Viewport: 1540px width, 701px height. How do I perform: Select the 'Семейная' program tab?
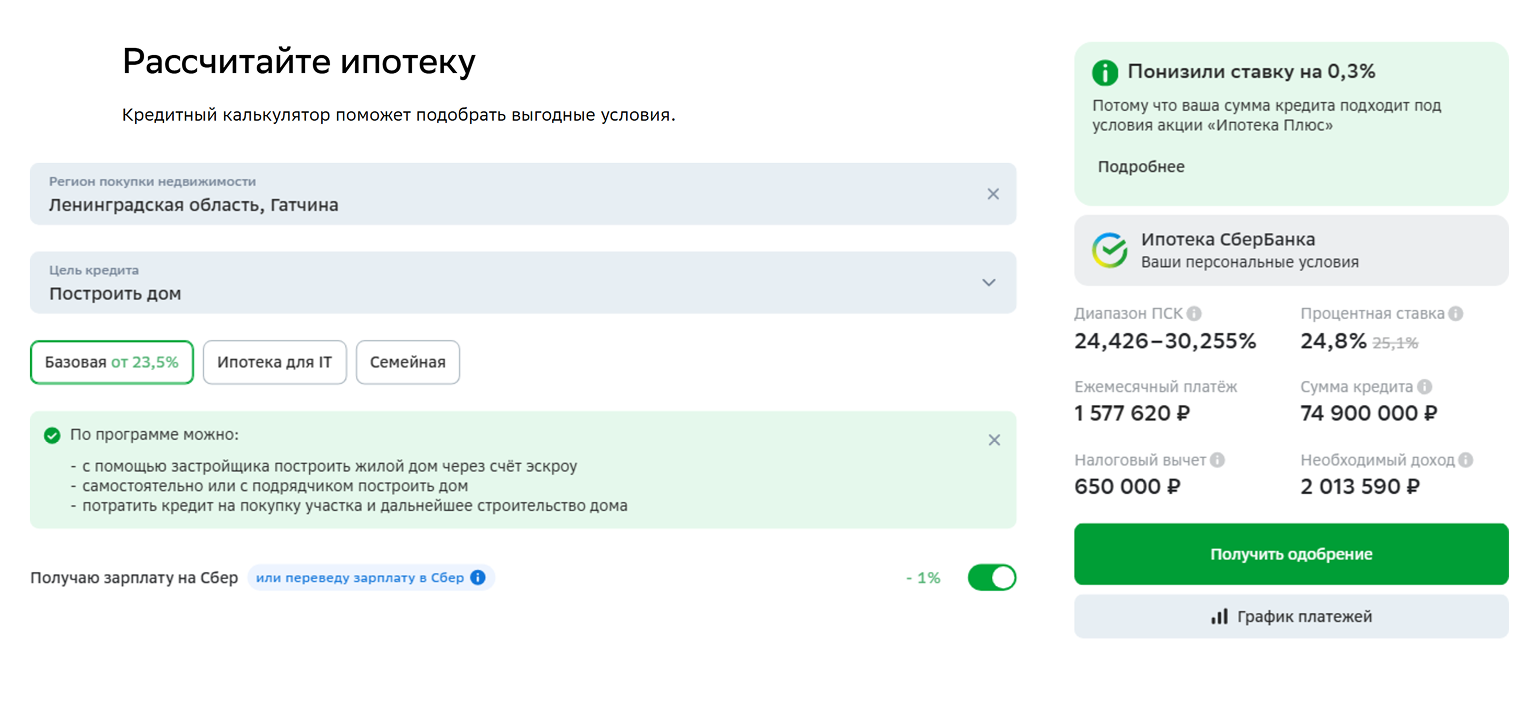point(408,362)
